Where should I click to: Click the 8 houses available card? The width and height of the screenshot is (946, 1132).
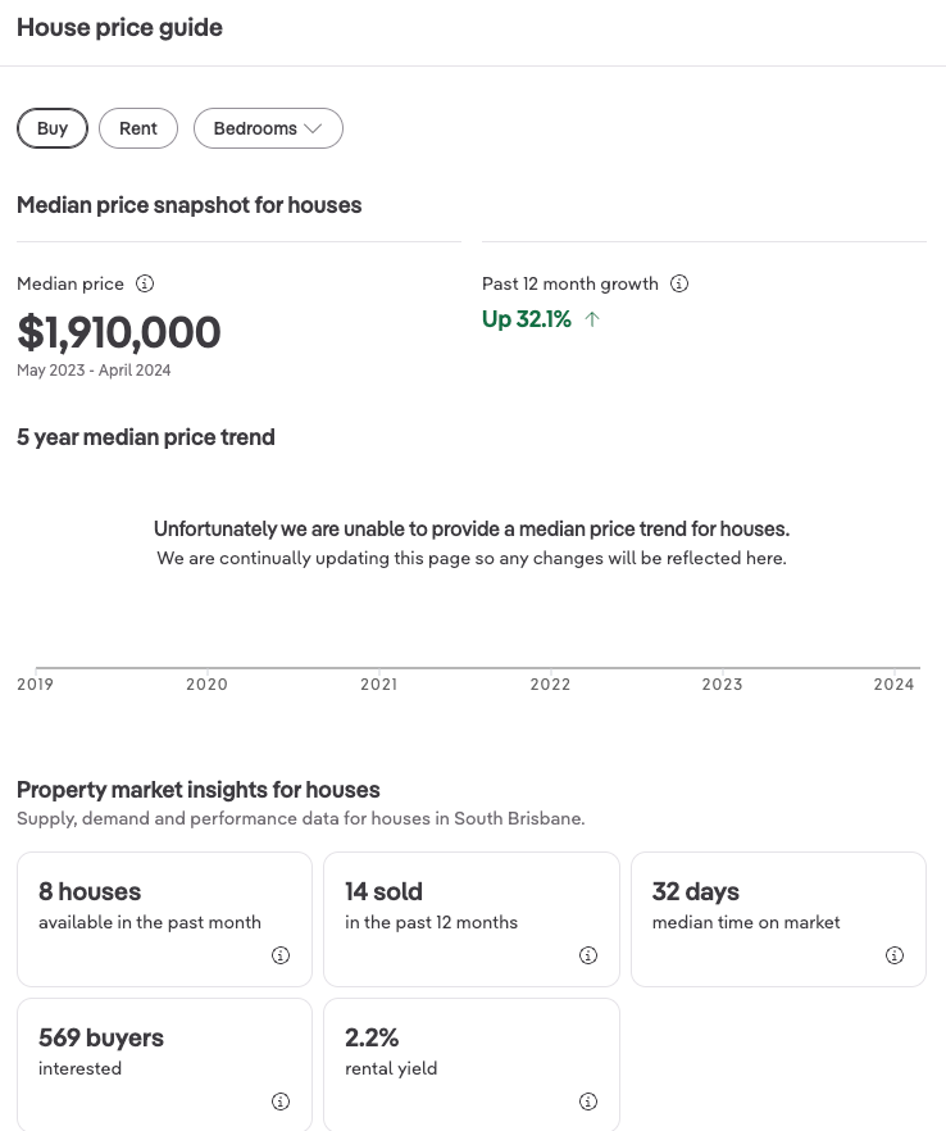pyautogui.click(x=164, y=918)
